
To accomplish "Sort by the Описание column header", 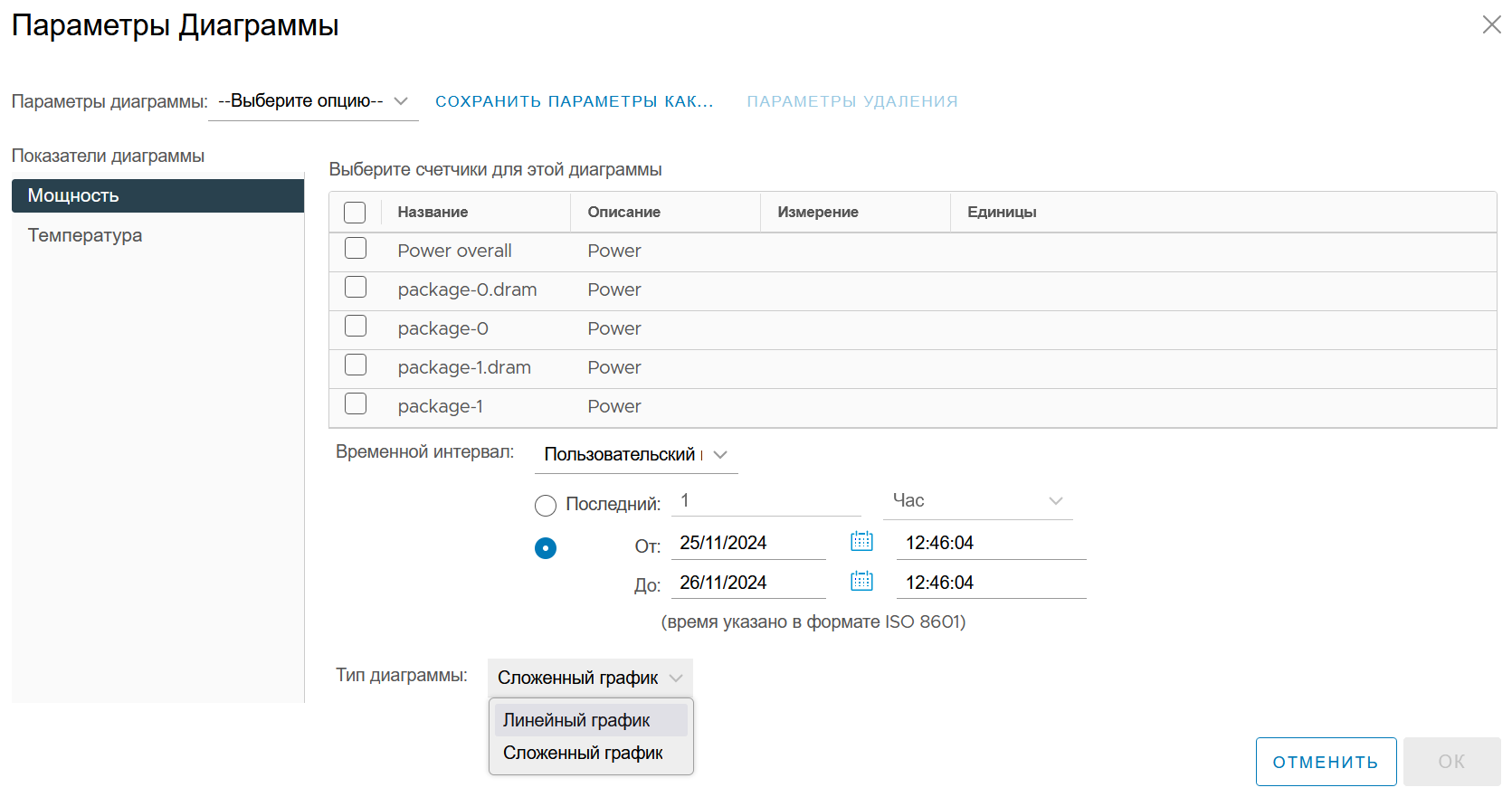I will [624, 213].
